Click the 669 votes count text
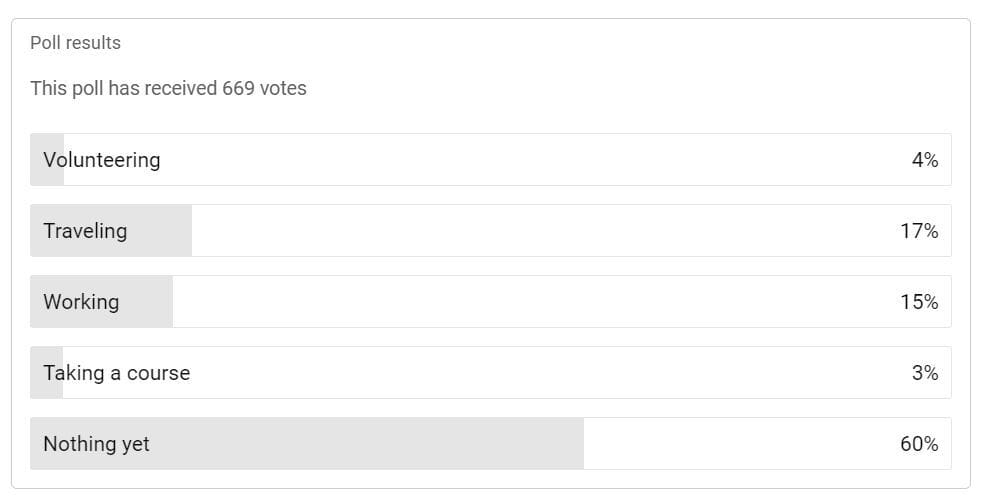Image resolution: width=983 pixels, height=500 pixels. pos(265,88)
